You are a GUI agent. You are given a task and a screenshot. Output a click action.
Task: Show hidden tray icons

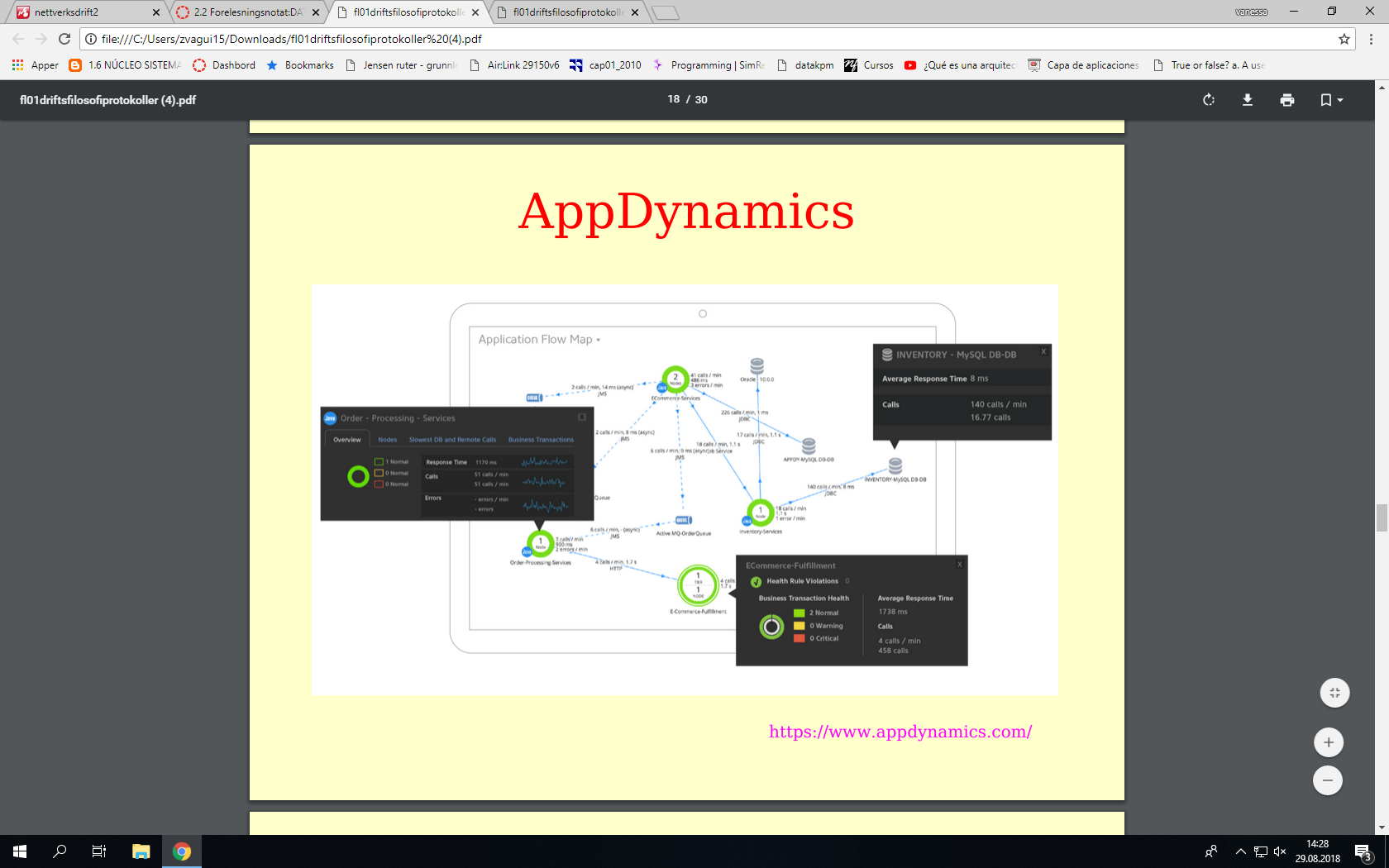pyautogui.click(x=1240, y=851)
